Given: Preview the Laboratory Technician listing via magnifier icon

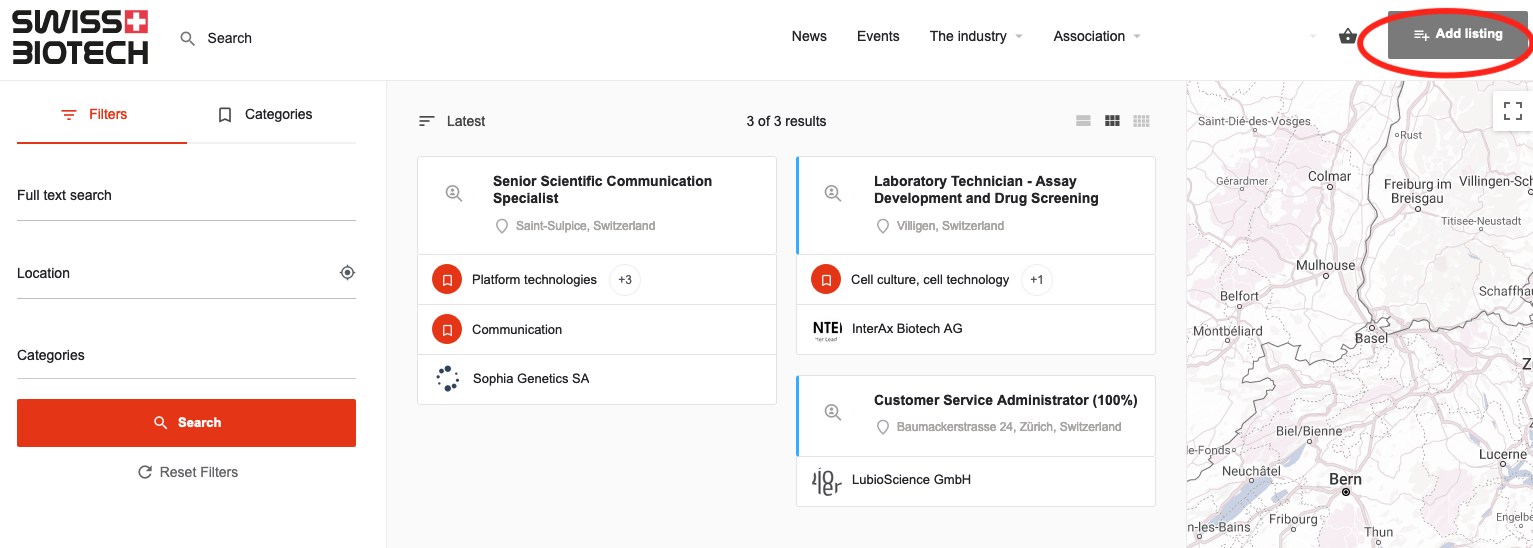Looking at the screenshot, I should pos(832,193).
